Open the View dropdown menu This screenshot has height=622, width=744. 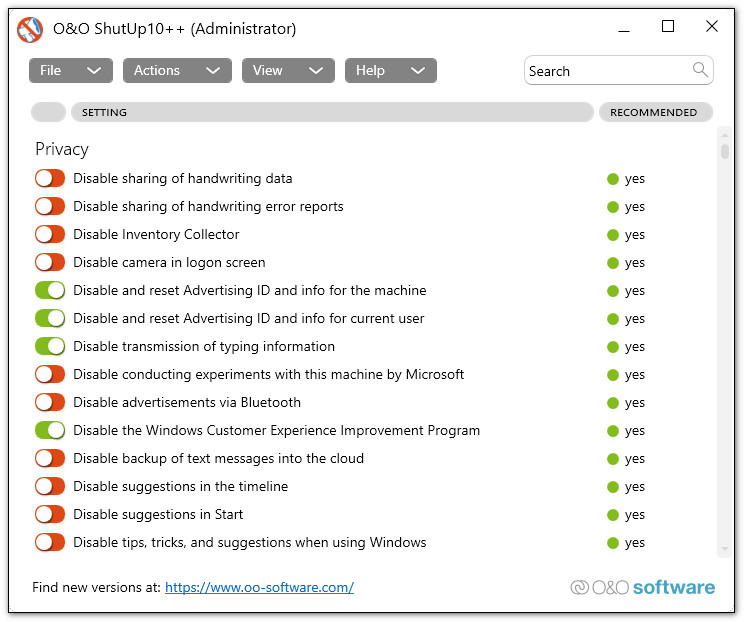pyautogui.click(x=287, y=70)
